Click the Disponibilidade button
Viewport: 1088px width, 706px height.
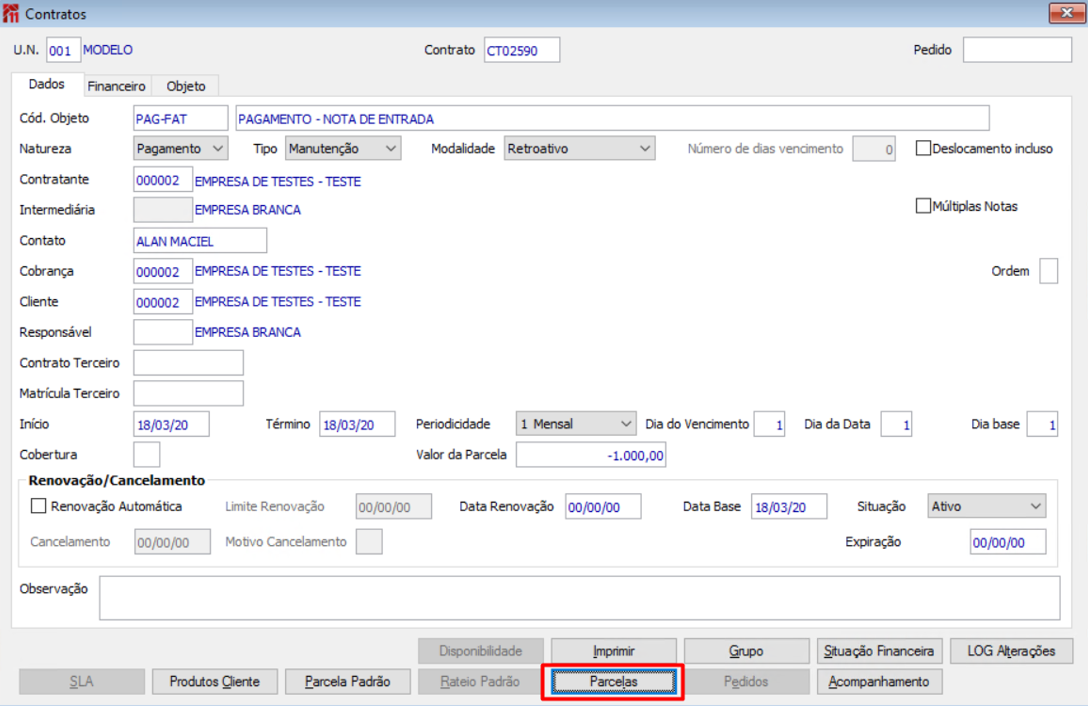pos(480,651)
